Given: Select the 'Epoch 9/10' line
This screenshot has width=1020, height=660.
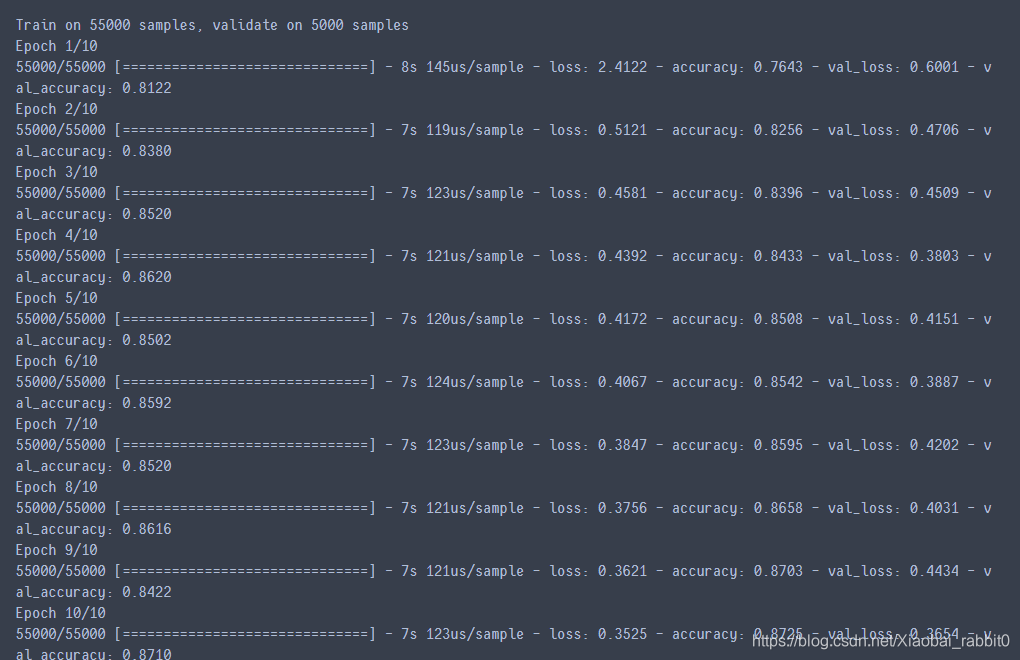Looking at the screenshot, I should [57, 551].
